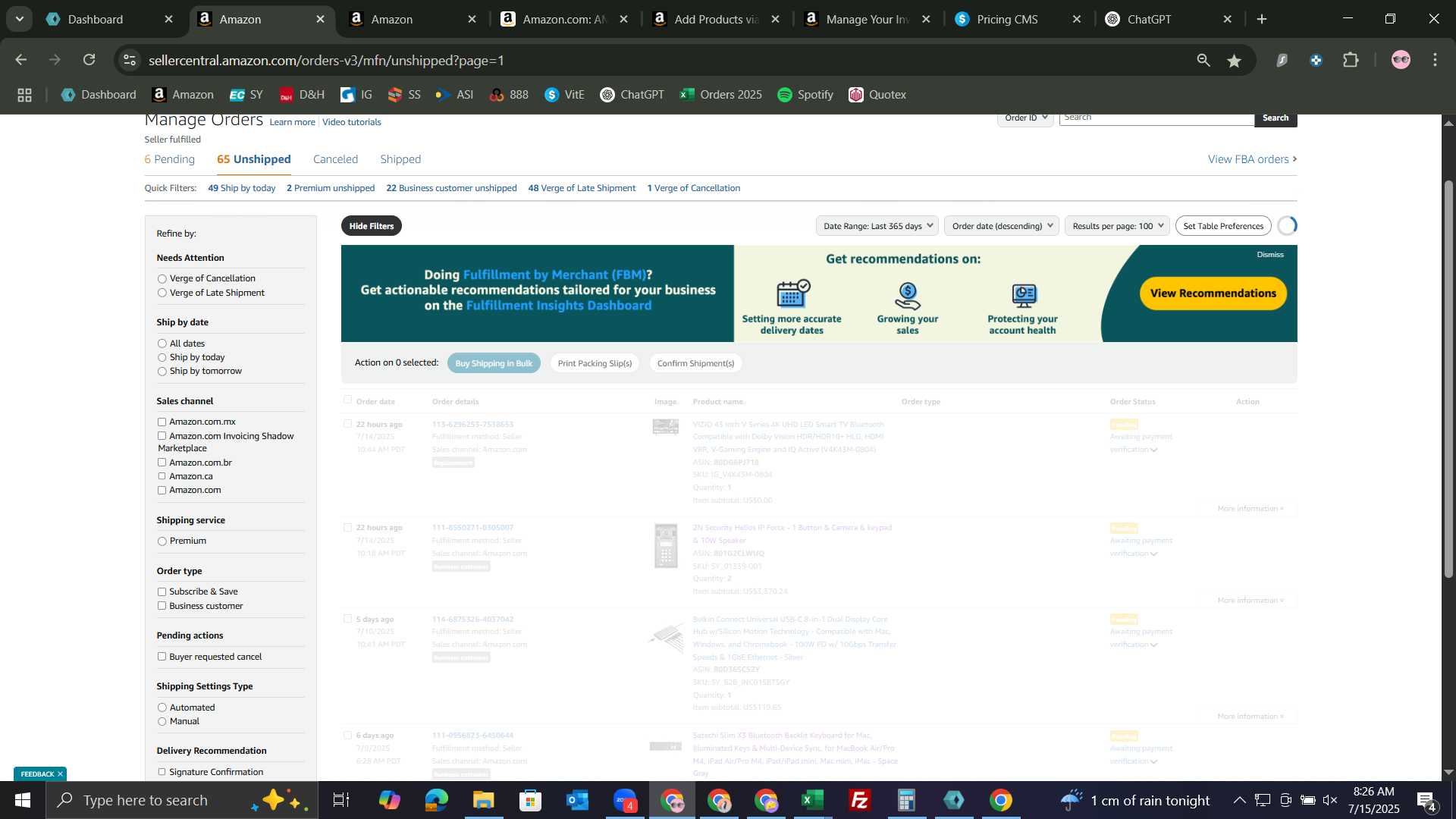1456x819 pixels.
Task: Open the Results per page dropdown
Action: point(1117,226)
